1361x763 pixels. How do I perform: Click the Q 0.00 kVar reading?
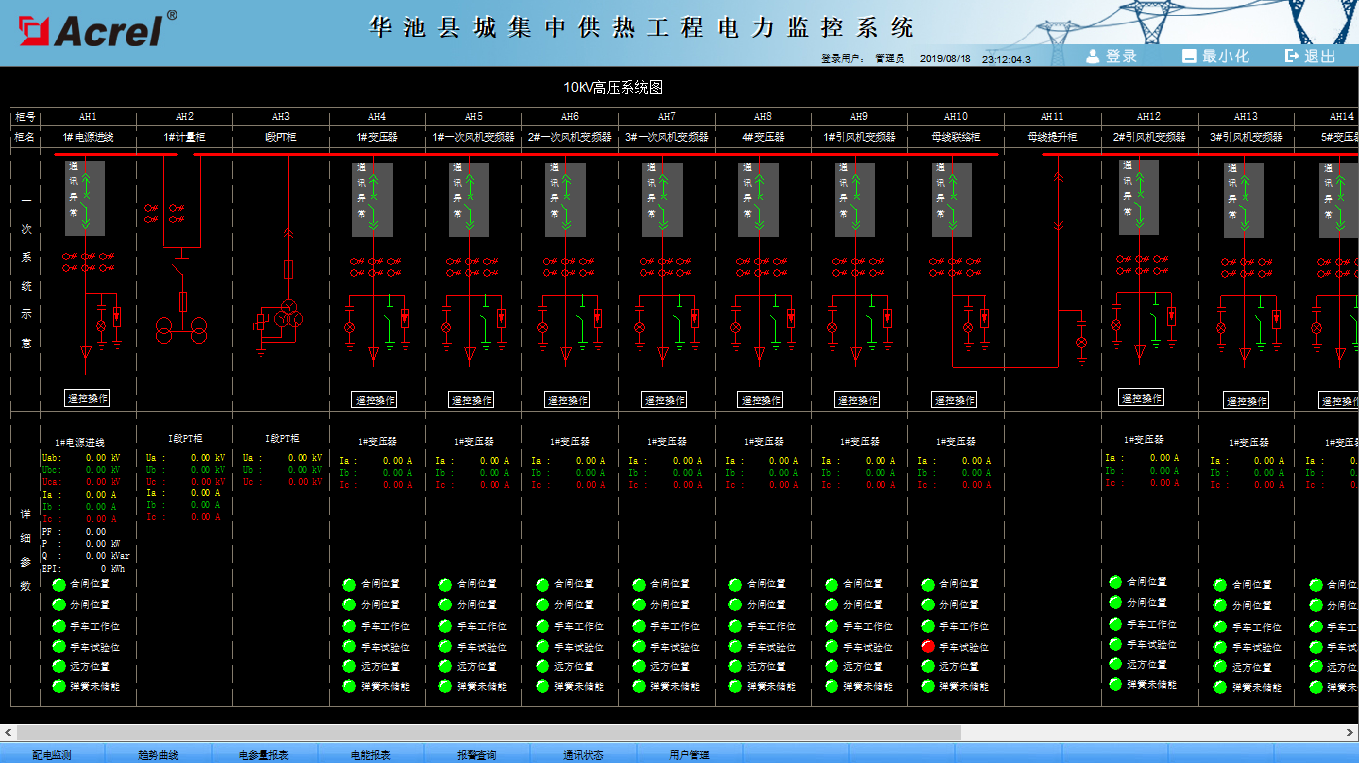[x=85, y=556]
